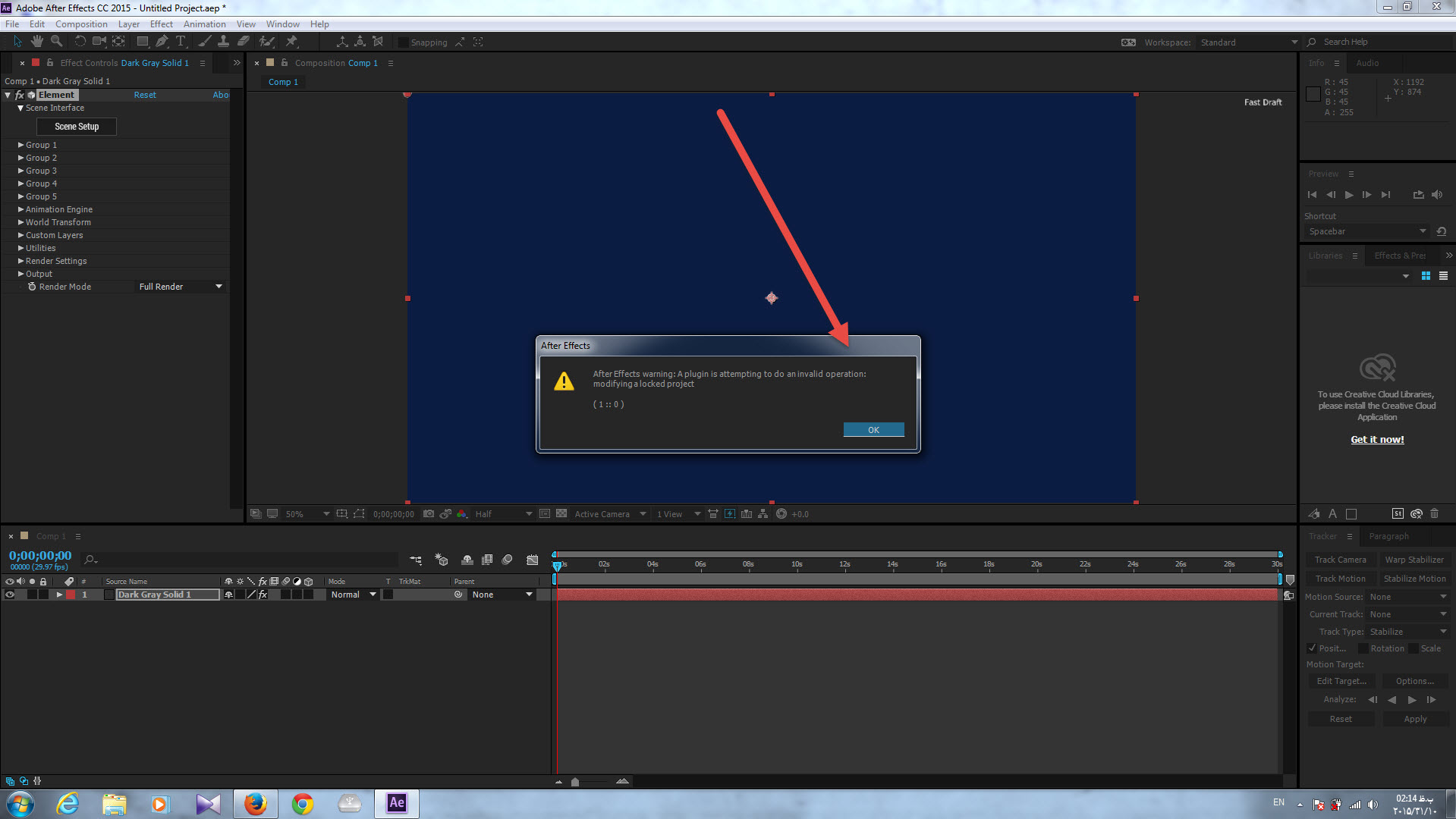Click the Reset Exposure icon
Viewport: 1456px width, 819px height.
[x=781, y=514]
